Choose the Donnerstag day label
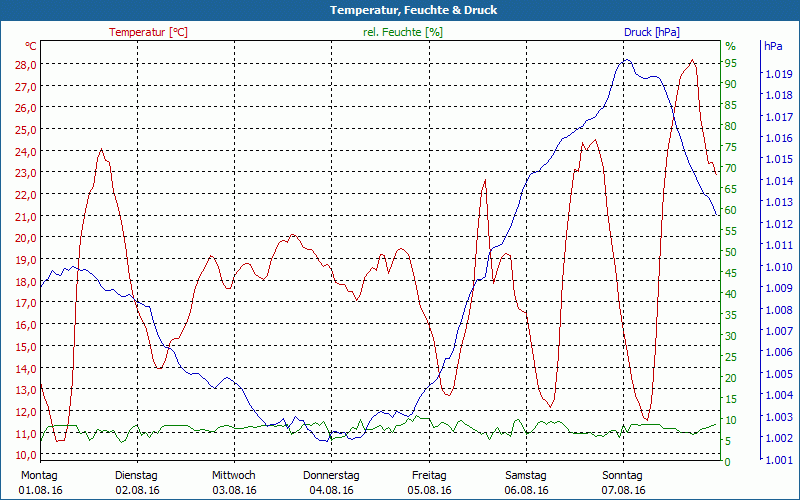 [331, 475]
